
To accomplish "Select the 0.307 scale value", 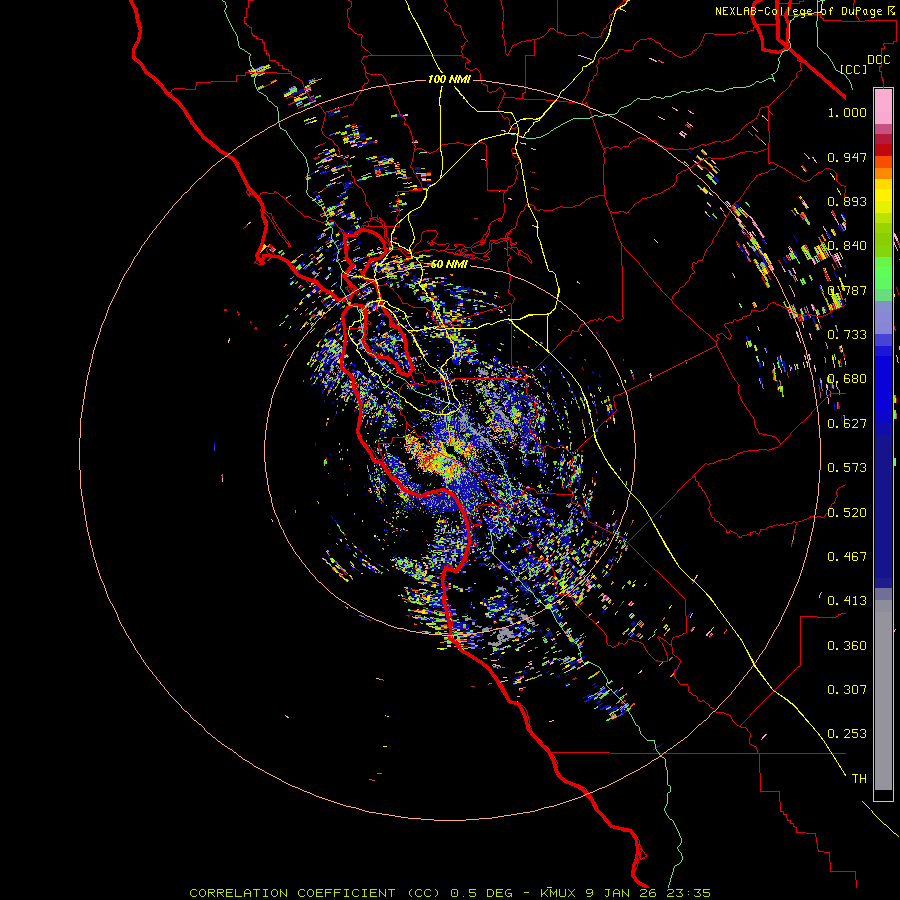I will click(847, 690).
